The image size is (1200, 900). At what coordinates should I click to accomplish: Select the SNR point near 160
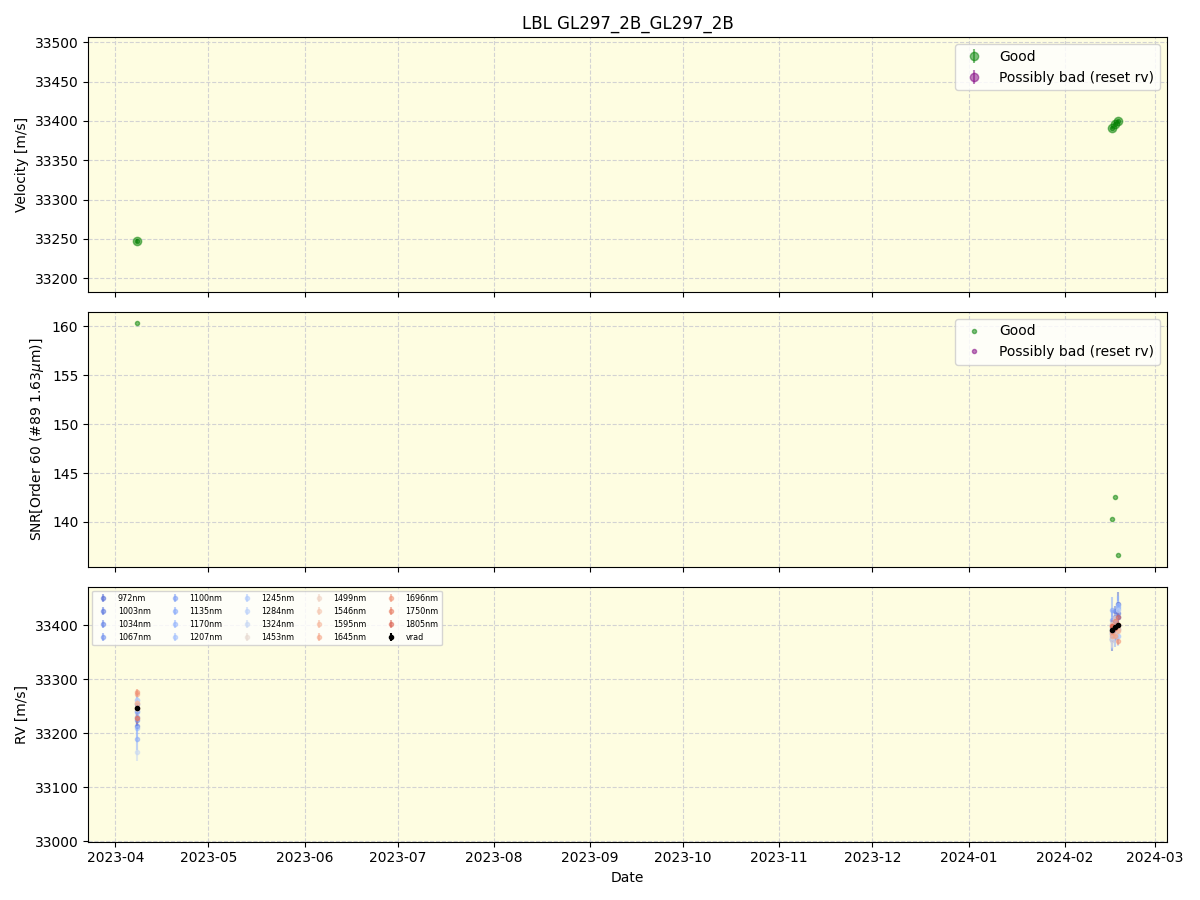click(x=137, y=323)
